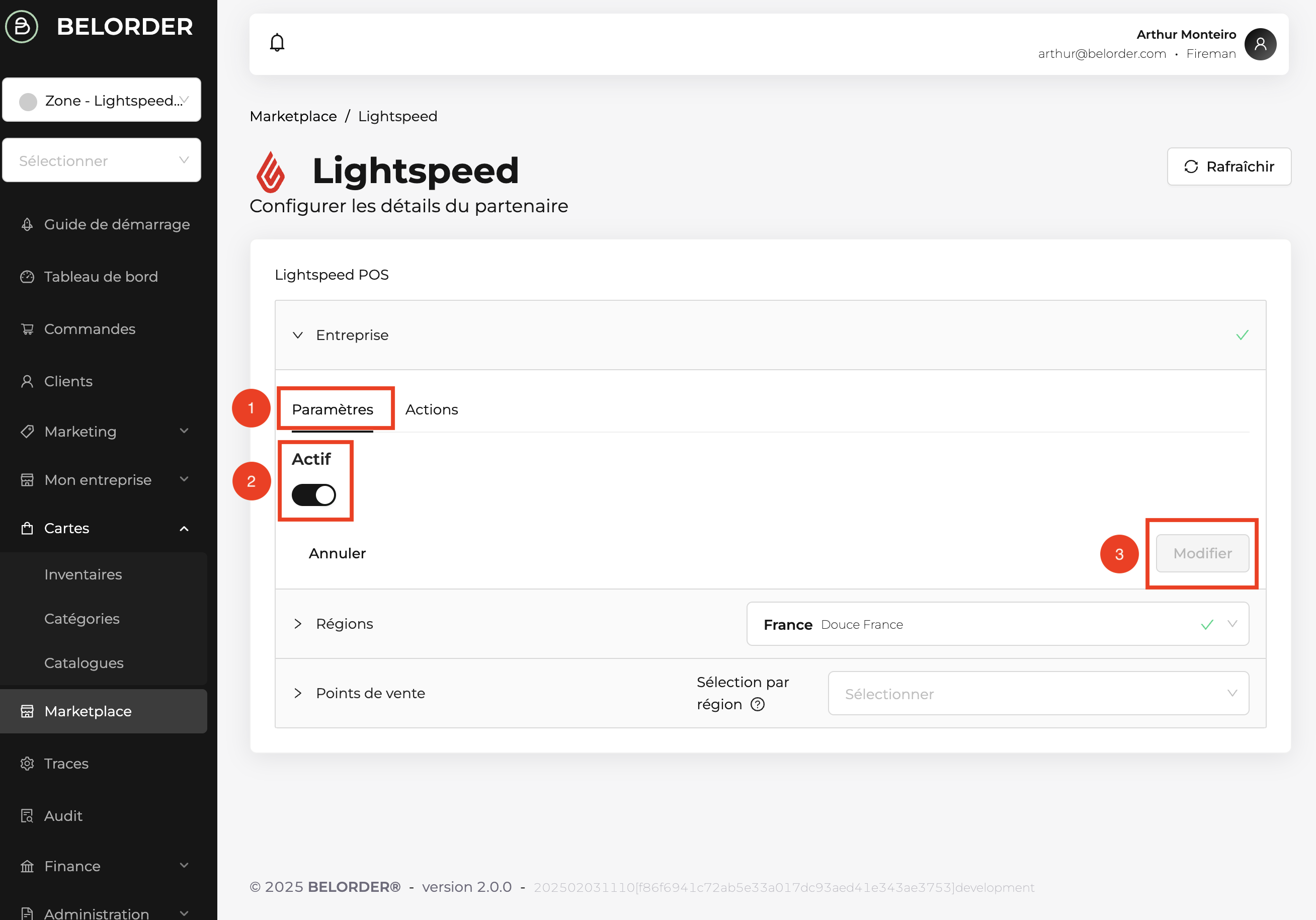Screen dimensions: 1316x920
Task: Click the BELORDER brand name
Action: point(125,26)
